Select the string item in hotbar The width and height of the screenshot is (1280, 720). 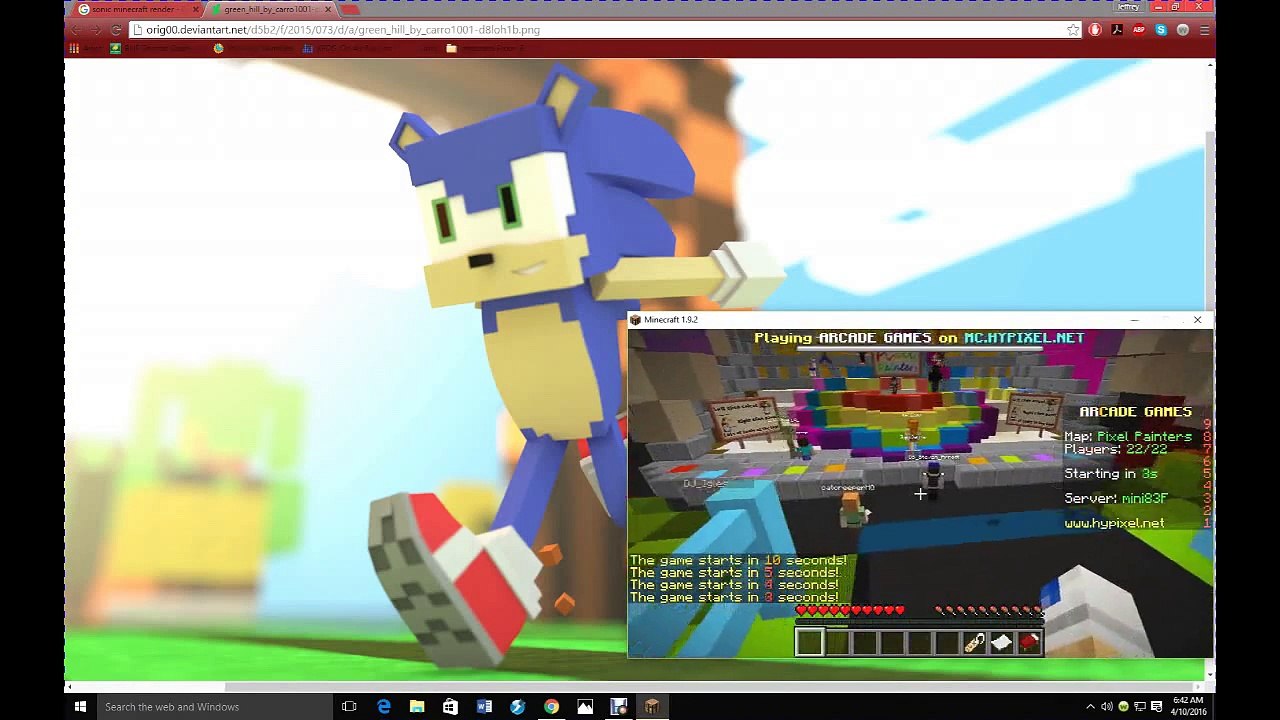coord(974,643)
